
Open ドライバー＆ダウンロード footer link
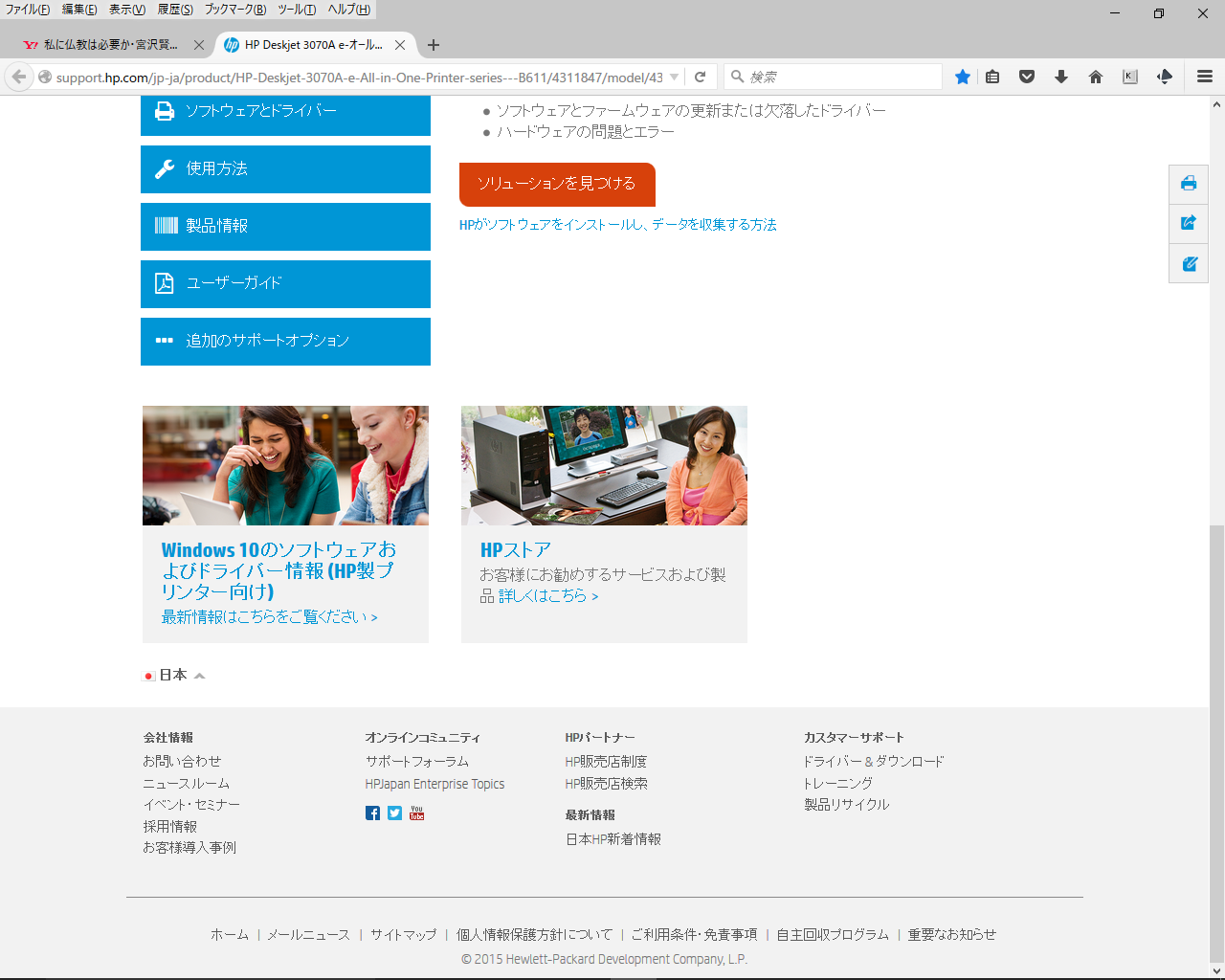(874, 762)
